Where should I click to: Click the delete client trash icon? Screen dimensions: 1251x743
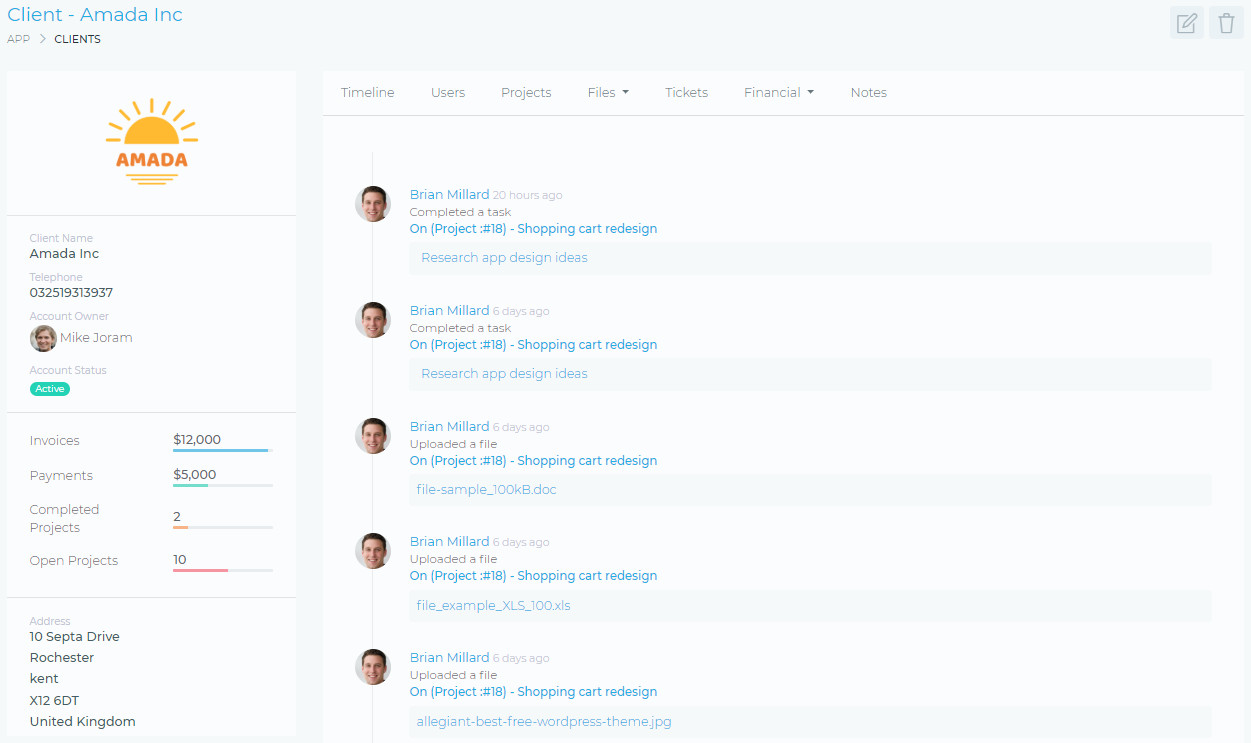point(1226,23)
